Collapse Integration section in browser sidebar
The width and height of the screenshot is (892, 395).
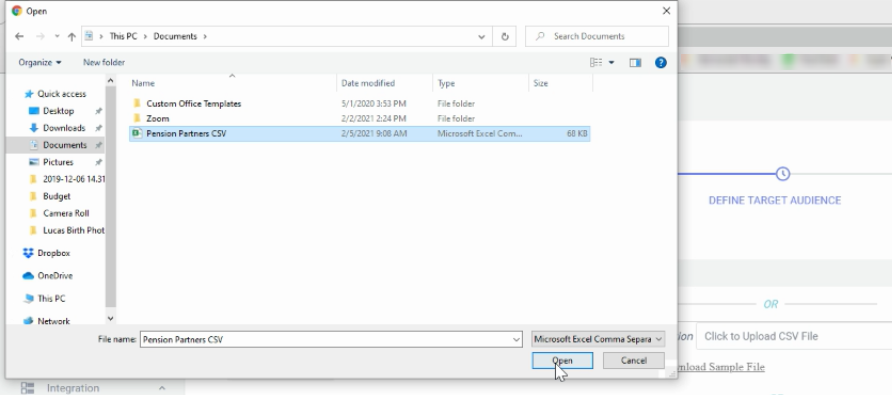tap(162, 388)
